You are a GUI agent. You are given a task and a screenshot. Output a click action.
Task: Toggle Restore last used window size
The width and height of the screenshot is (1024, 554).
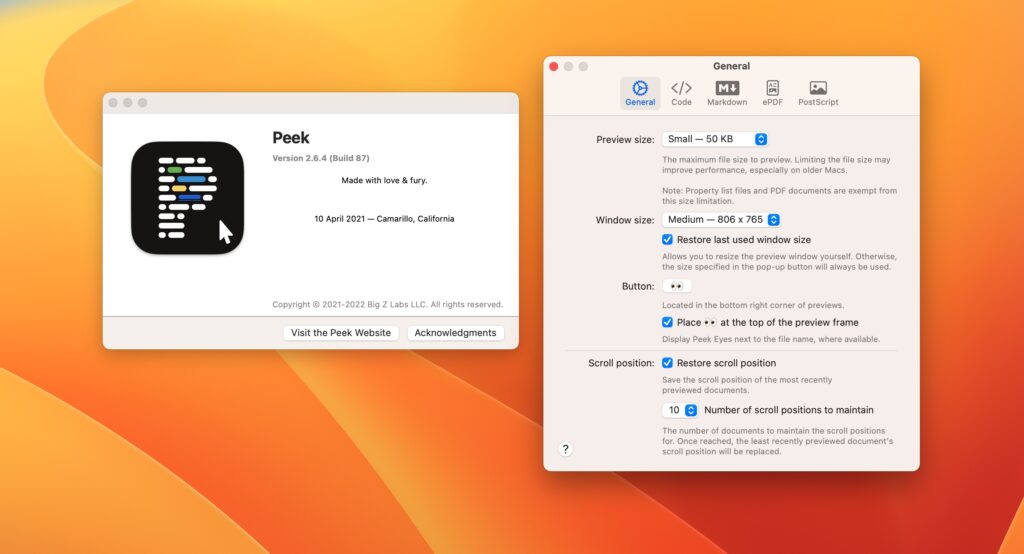tap(667, 240)
